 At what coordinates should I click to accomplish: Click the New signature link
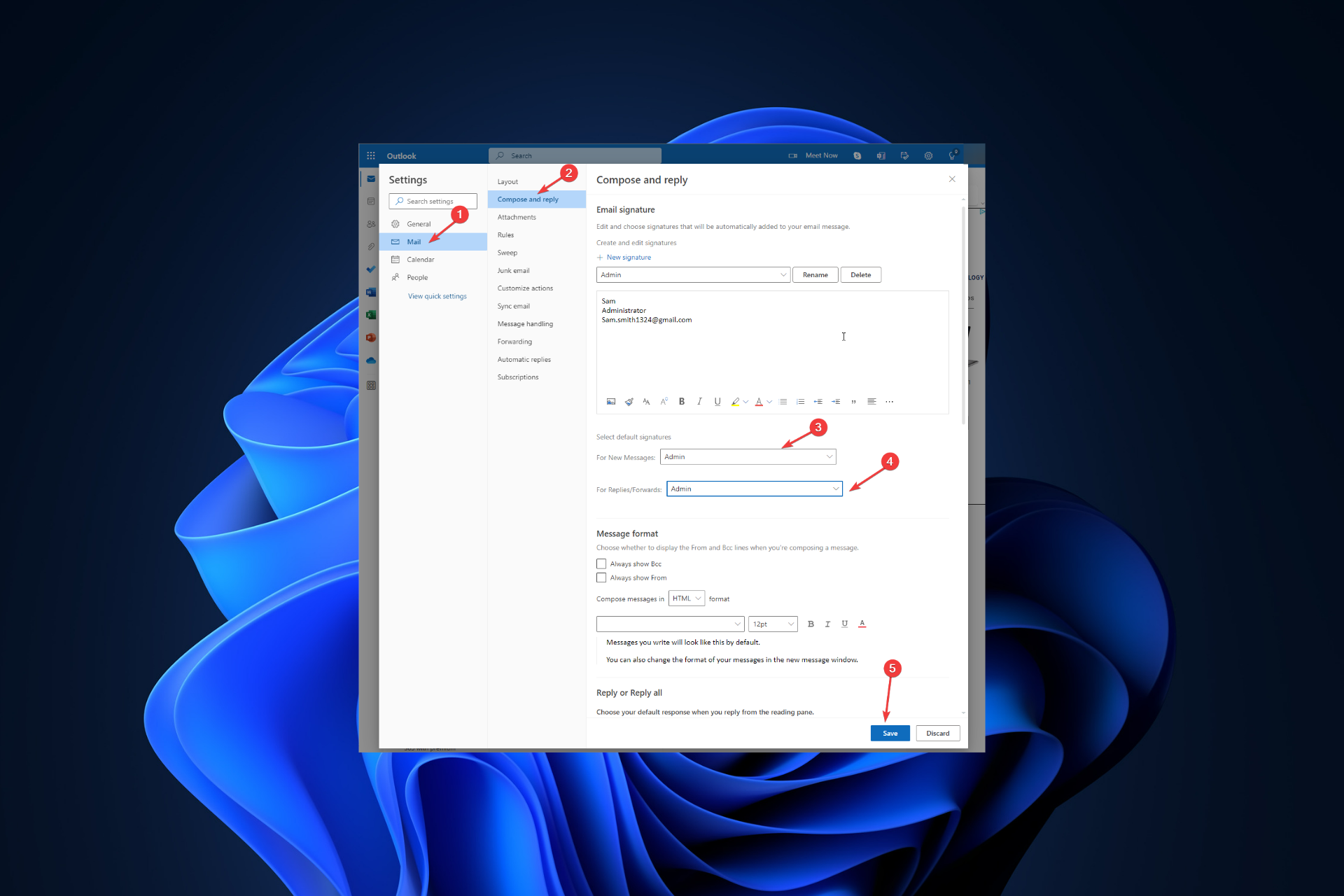coord(625,256)
